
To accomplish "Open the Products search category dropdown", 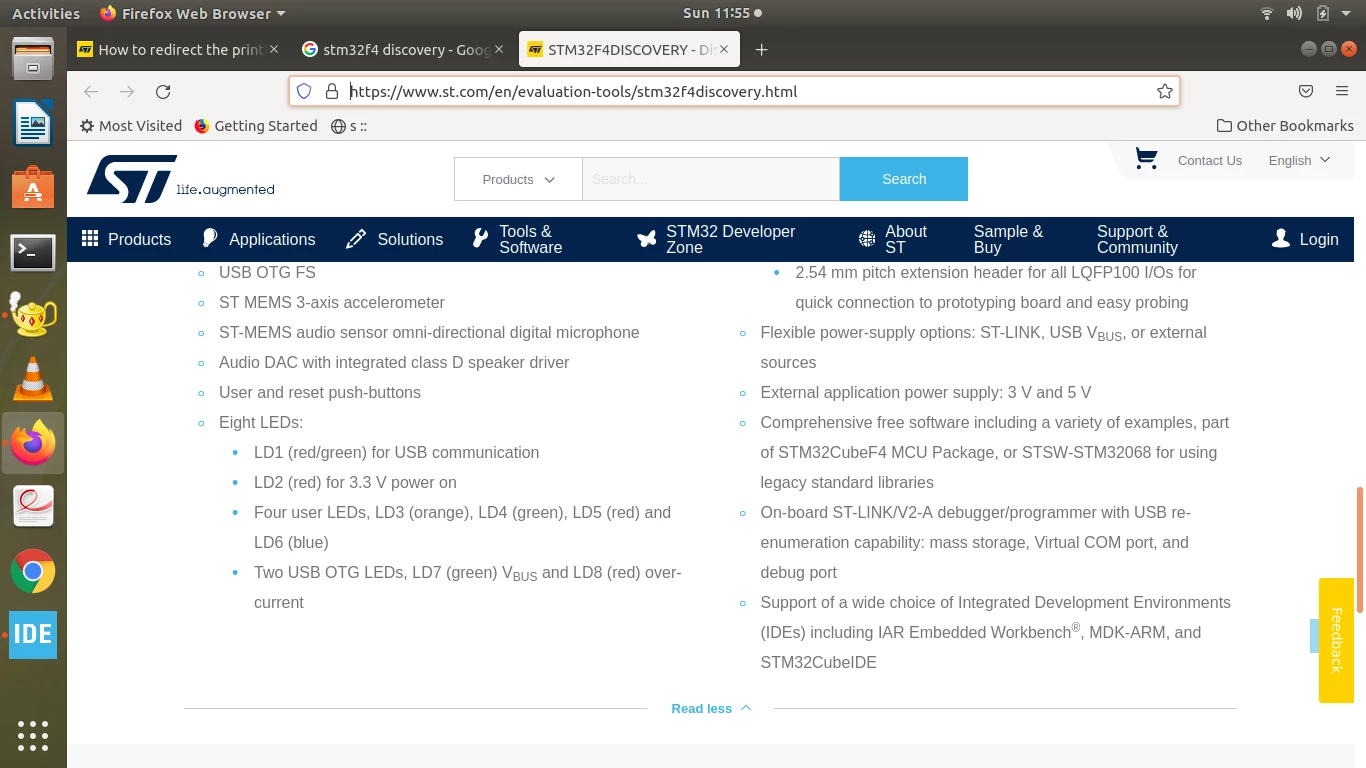I will [x=518, y=179].
